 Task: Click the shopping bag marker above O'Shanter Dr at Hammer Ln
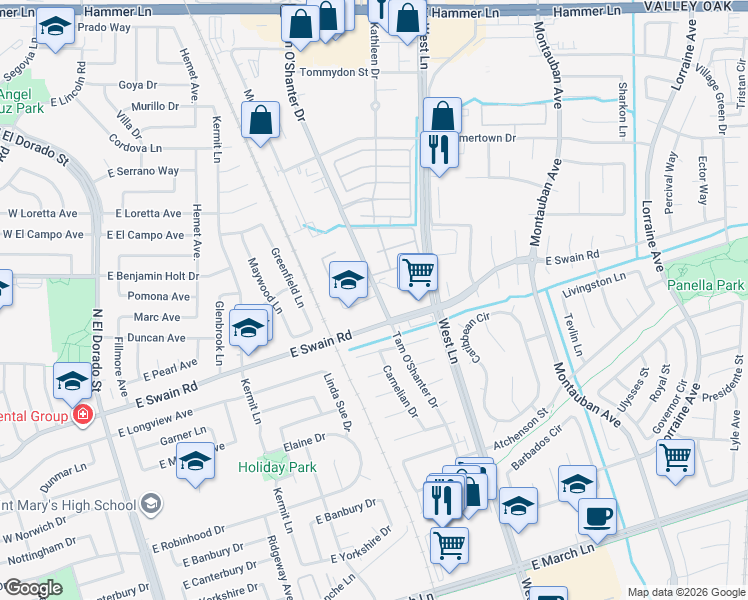tap(300, 25)
